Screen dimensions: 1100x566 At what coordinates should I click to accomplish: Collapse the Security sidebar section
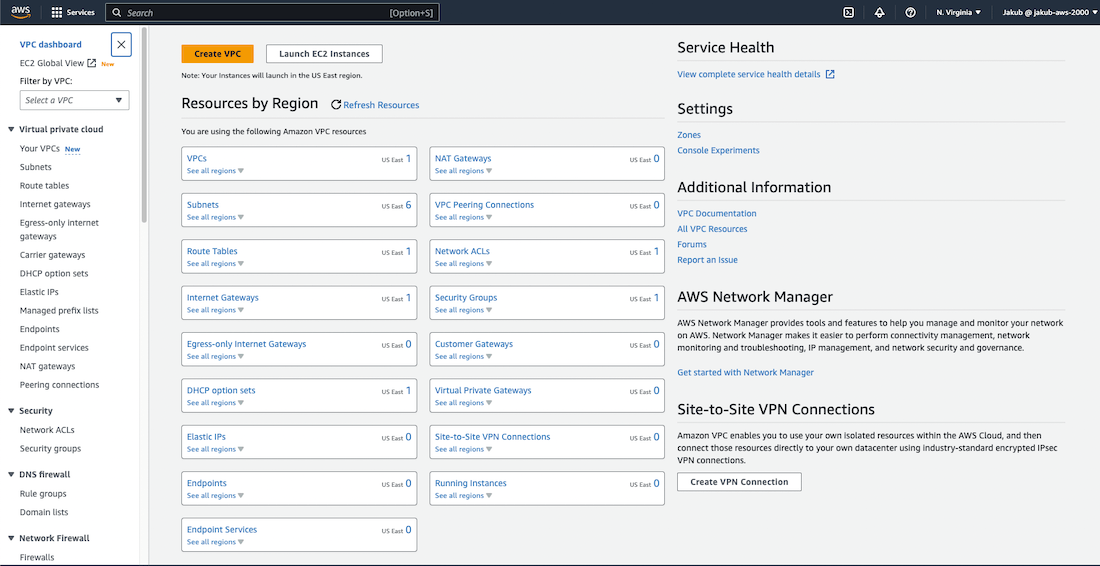(11, 411)
